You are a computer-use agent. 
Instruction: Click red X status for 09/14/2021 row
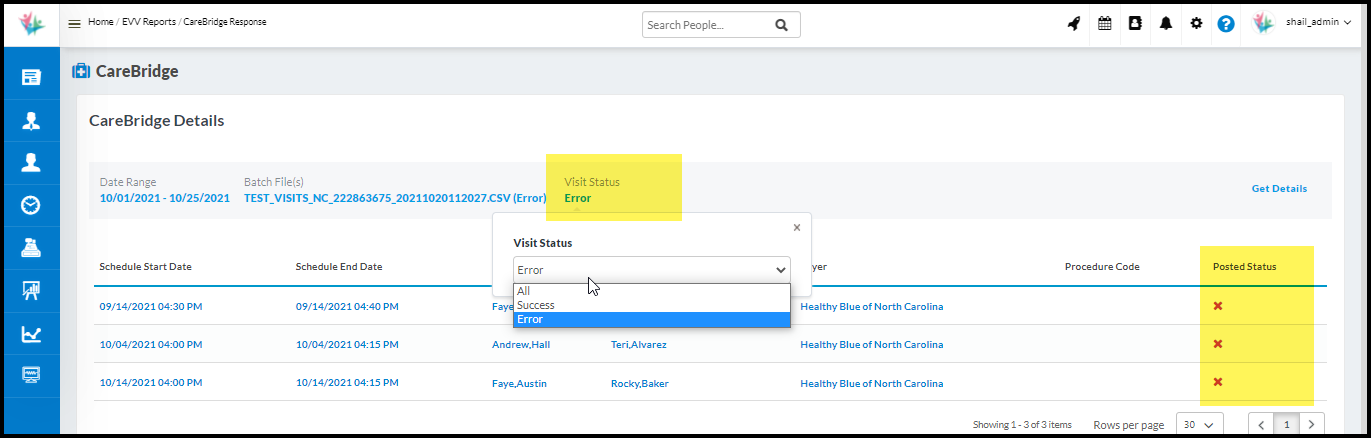(1217, 306)
